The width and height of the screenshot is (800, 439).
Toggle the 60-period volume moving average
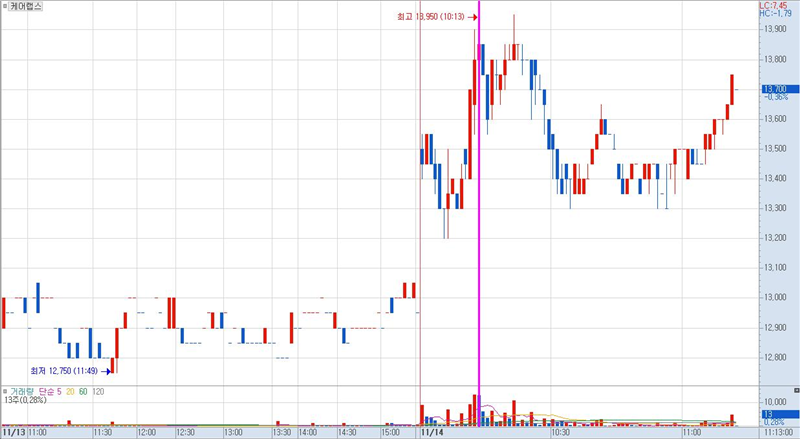[x=83, y=391]
